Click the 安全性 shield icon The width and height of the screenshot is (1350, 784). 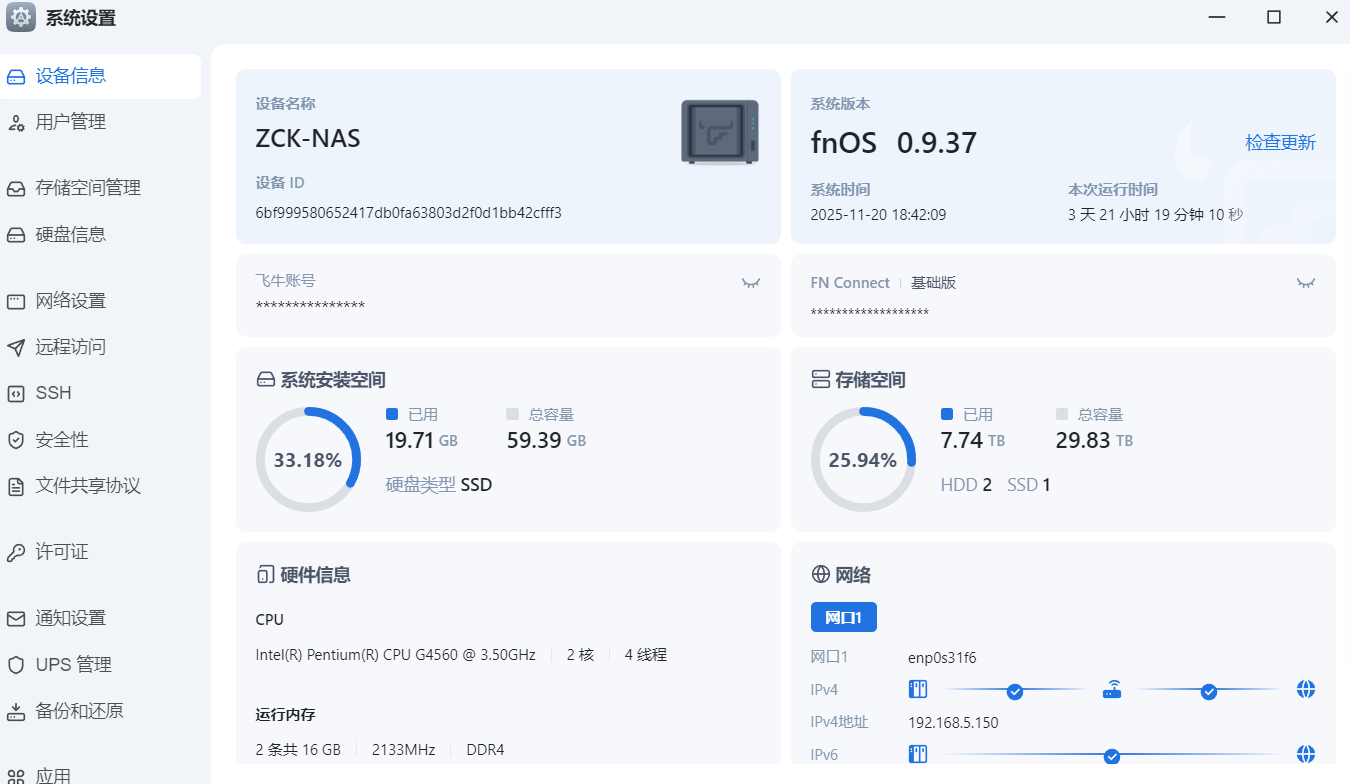click(x=16, y=440)
